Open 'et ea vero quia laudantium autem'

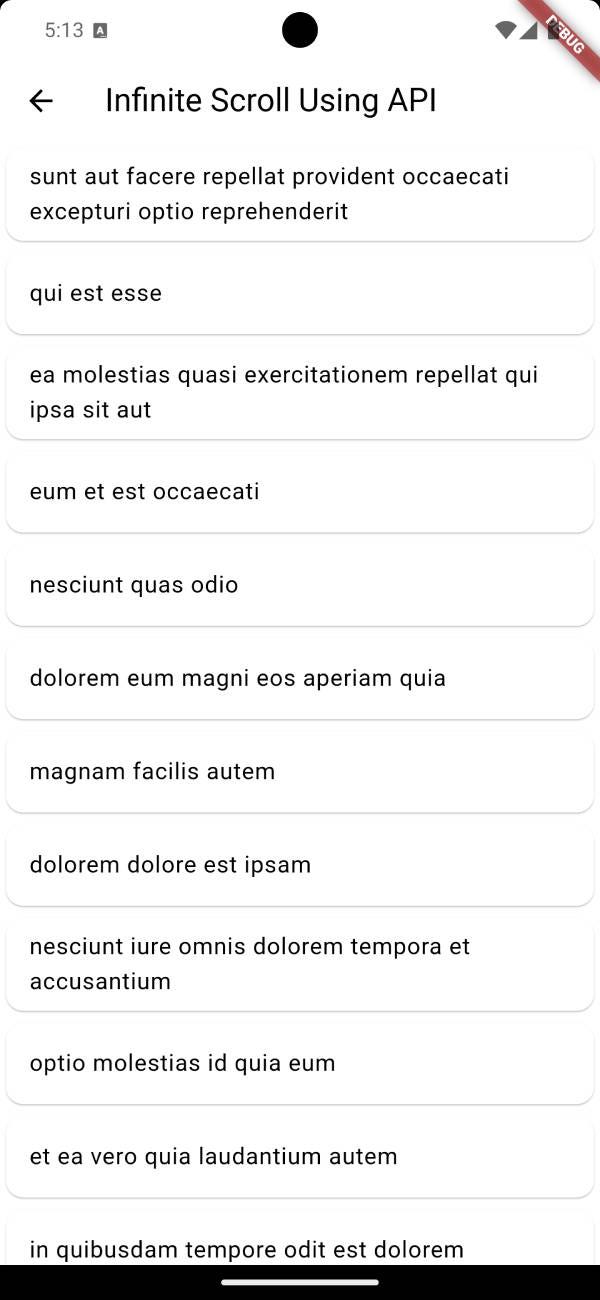[x=300, y=1156]
